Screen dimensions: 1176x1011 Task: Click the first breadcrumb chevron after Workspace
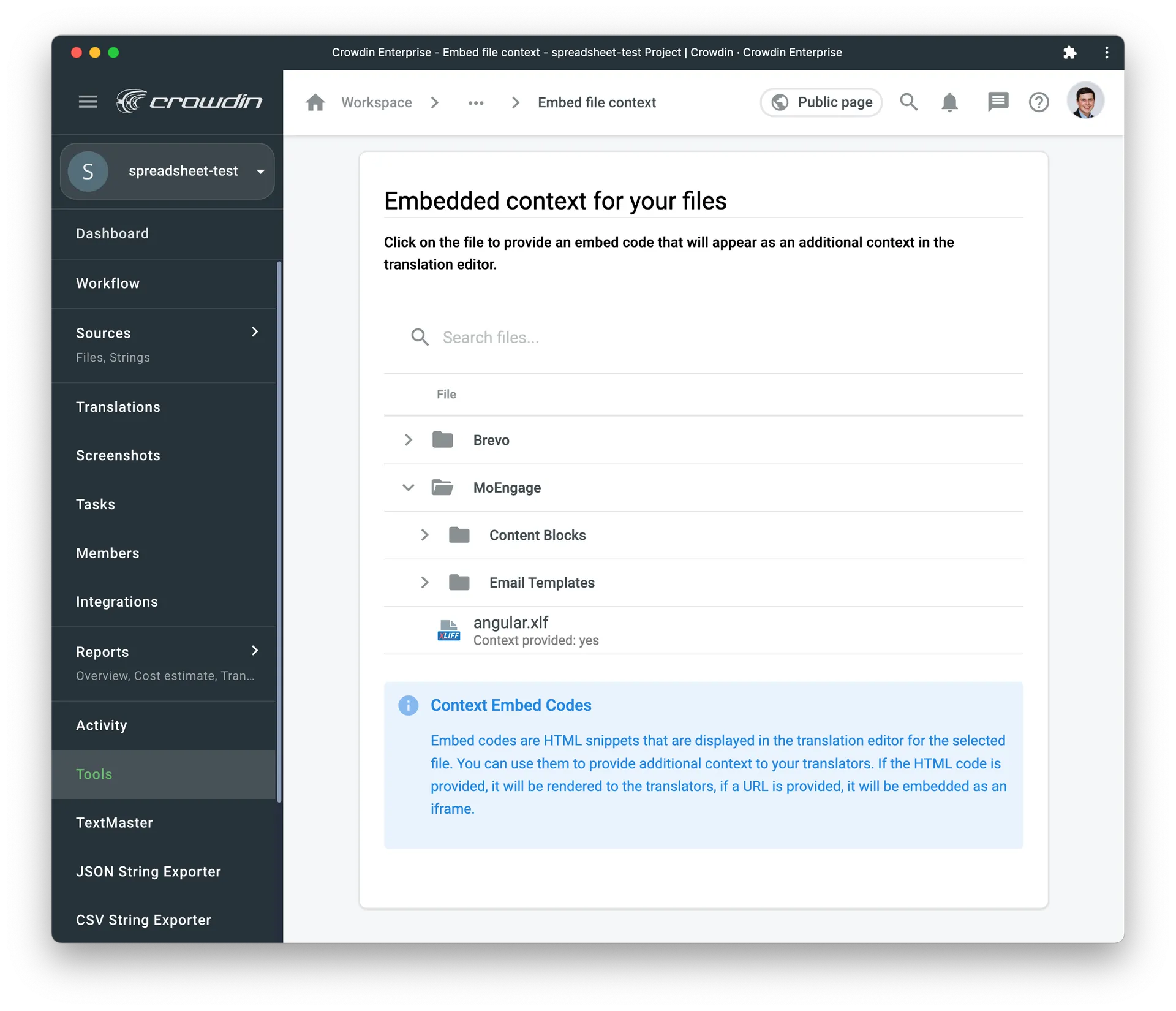pyautogui.click(x=435, y=102)
